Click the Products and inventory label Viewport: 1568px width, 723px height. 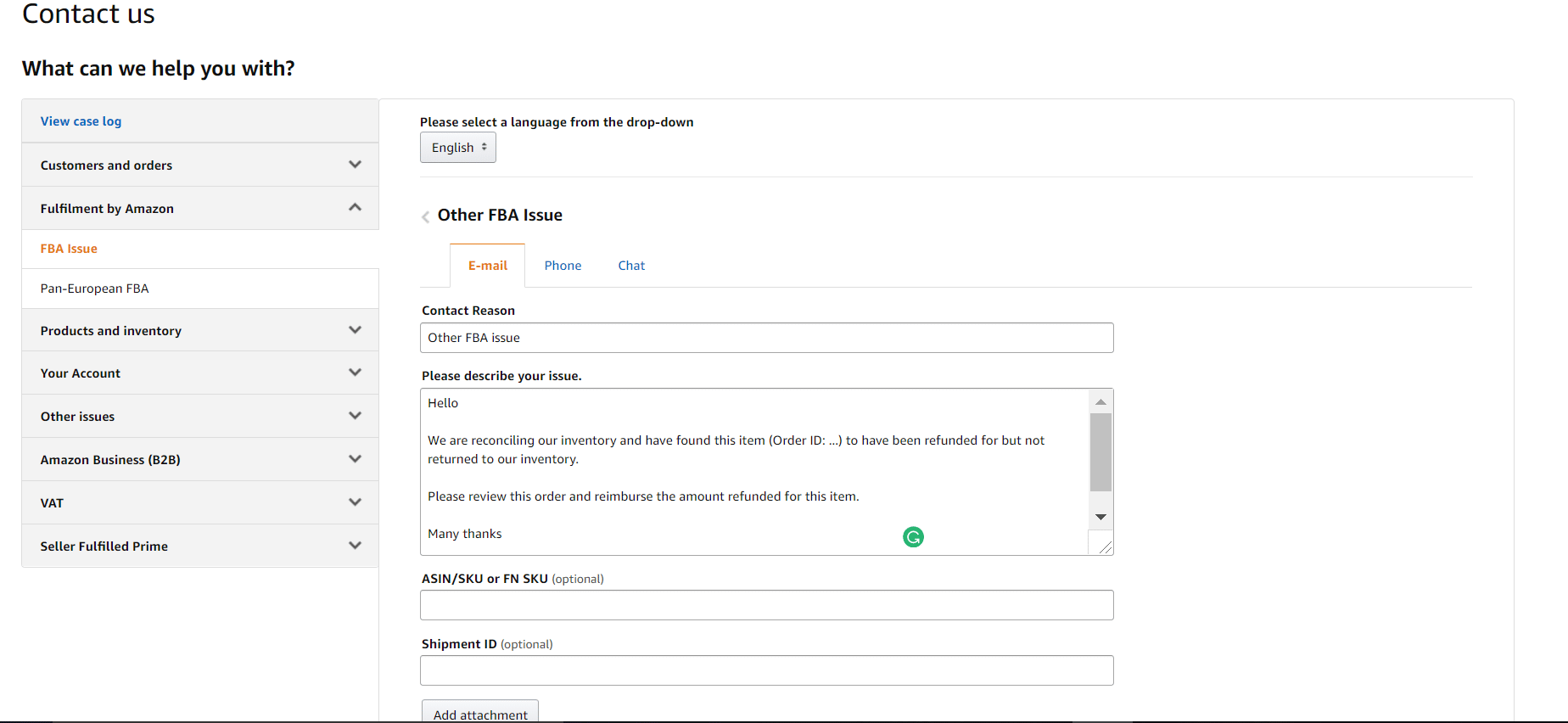[x=110, y=331]
